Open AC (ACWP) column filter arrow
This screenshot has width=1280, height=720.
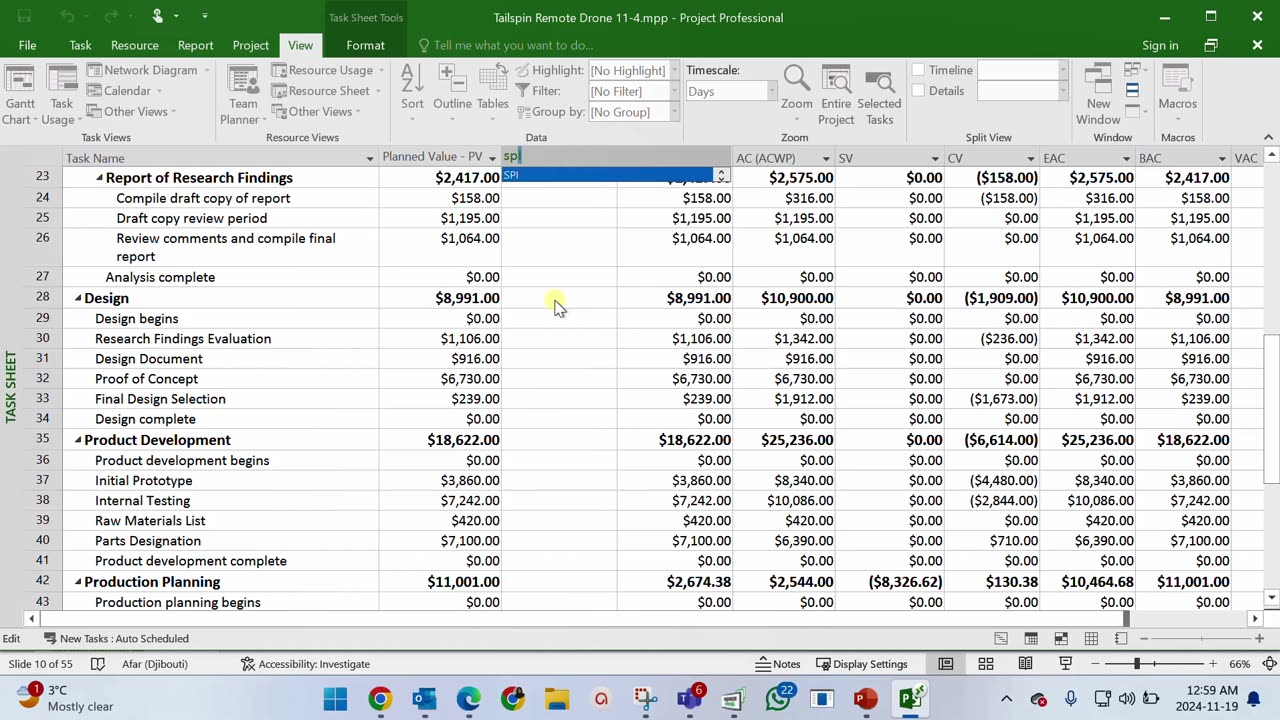[x=825, y=158]
